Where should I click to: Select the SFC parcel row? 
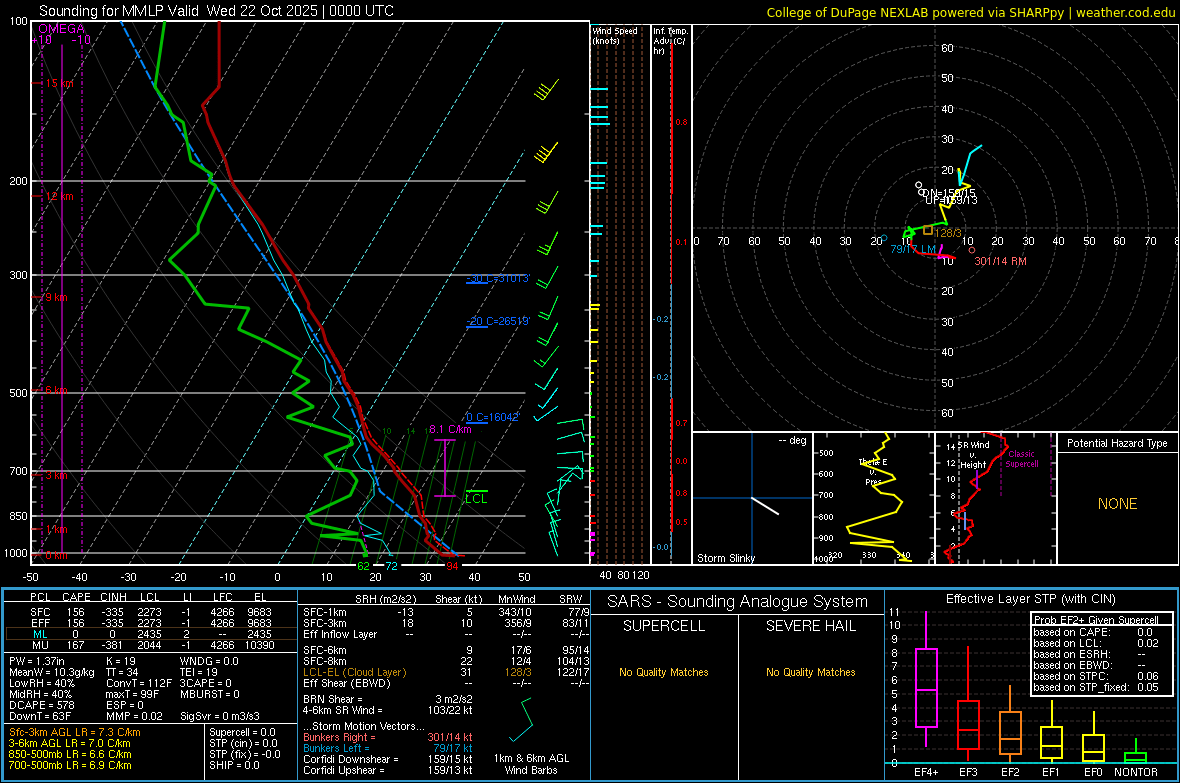[151, 612]
